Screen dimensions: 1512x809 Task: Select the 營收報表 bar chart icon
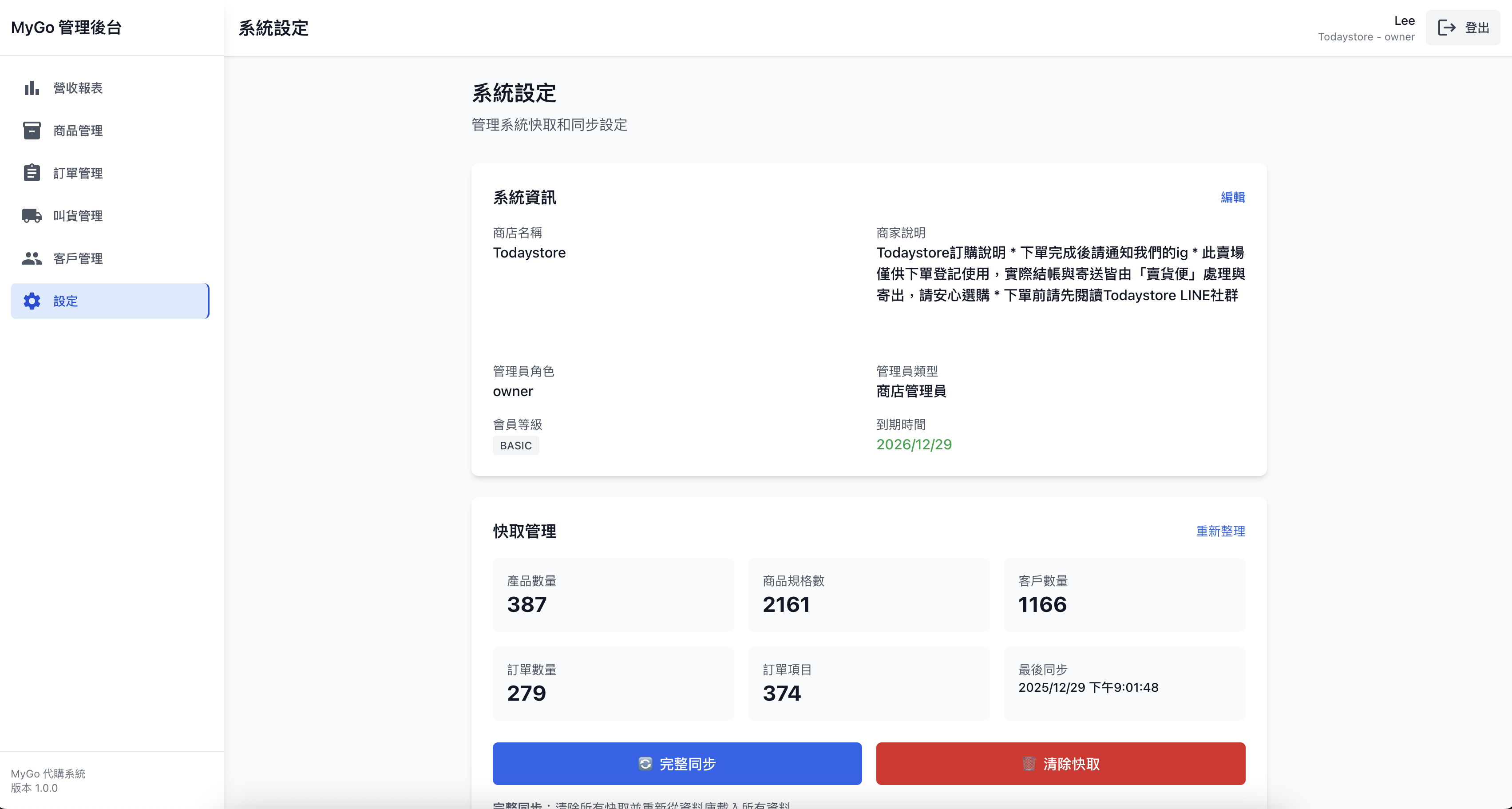tap(31, 88)
